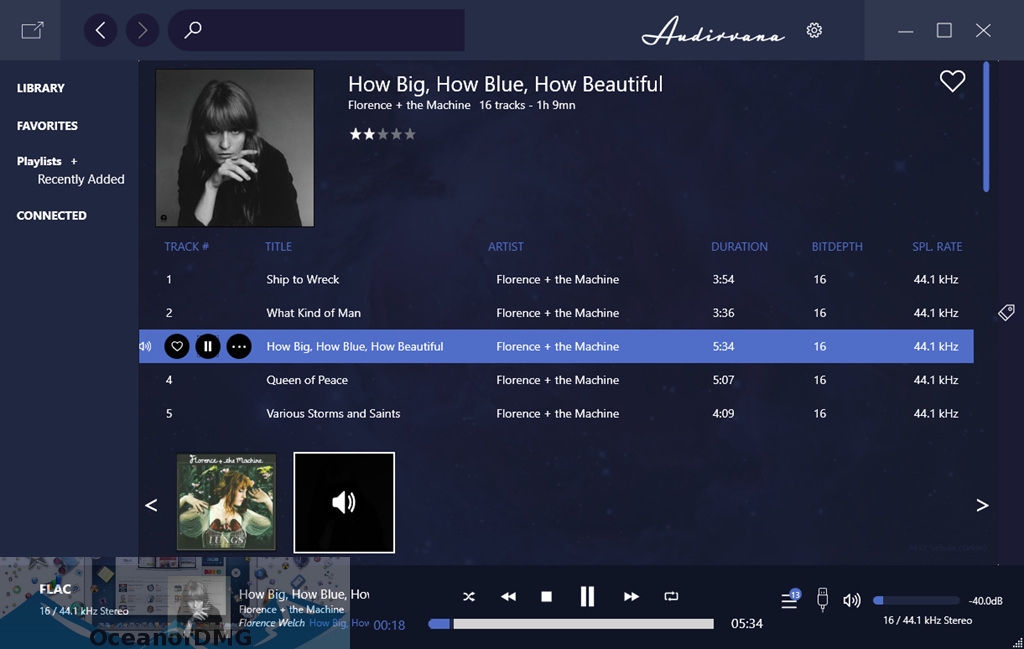Image resolution: width=1024 pixels, height=649 pixels.
Task: Open the tag editor icon at right edge
Action: coord(1006,312)
